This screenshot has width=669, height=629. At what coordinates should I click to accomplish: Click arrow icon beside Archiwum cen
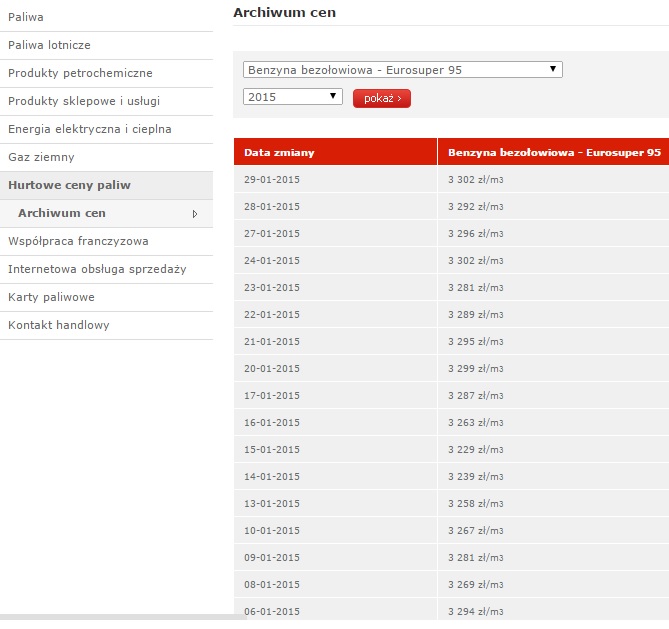point(194,213)
